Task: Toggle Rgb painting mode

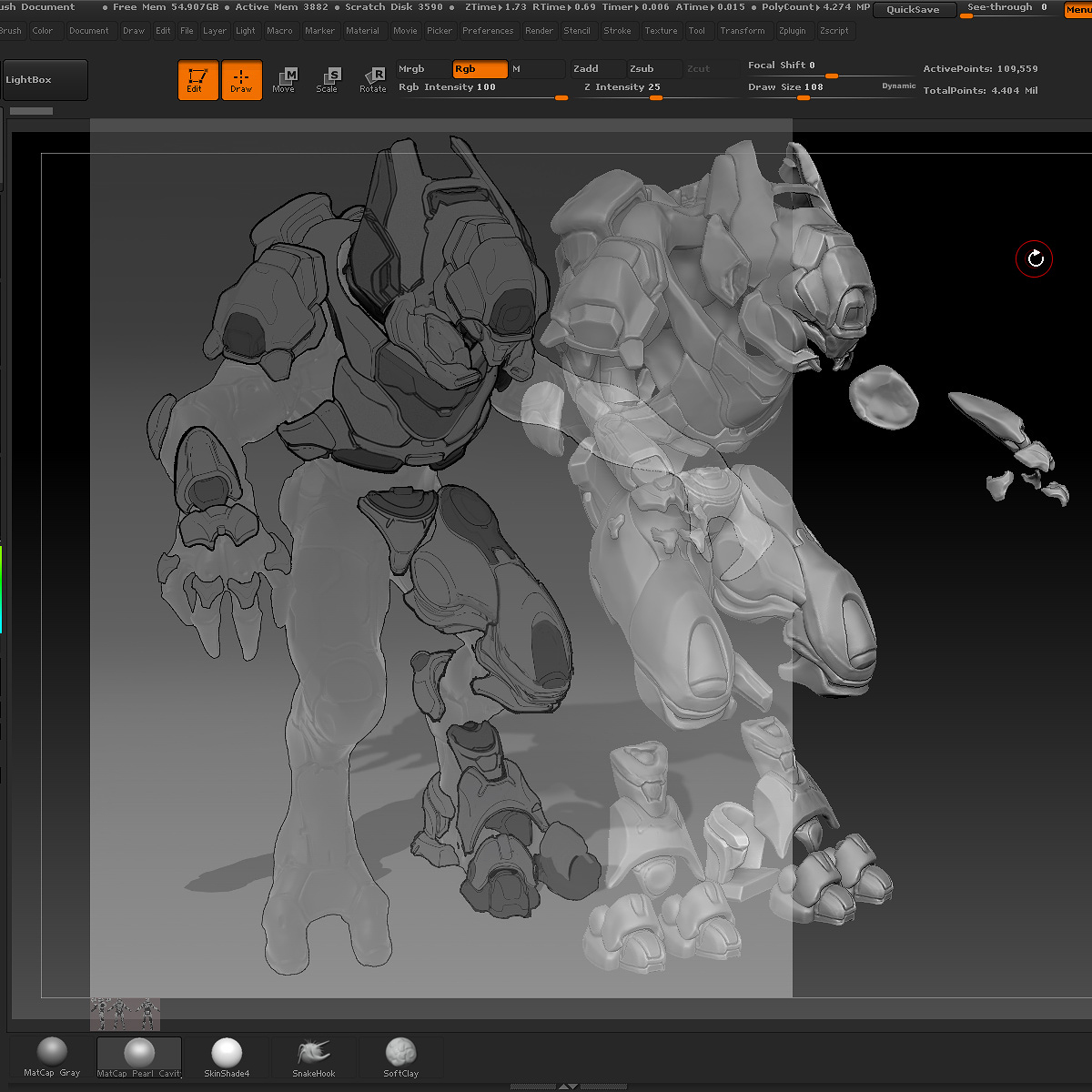Action: (480, 69)
